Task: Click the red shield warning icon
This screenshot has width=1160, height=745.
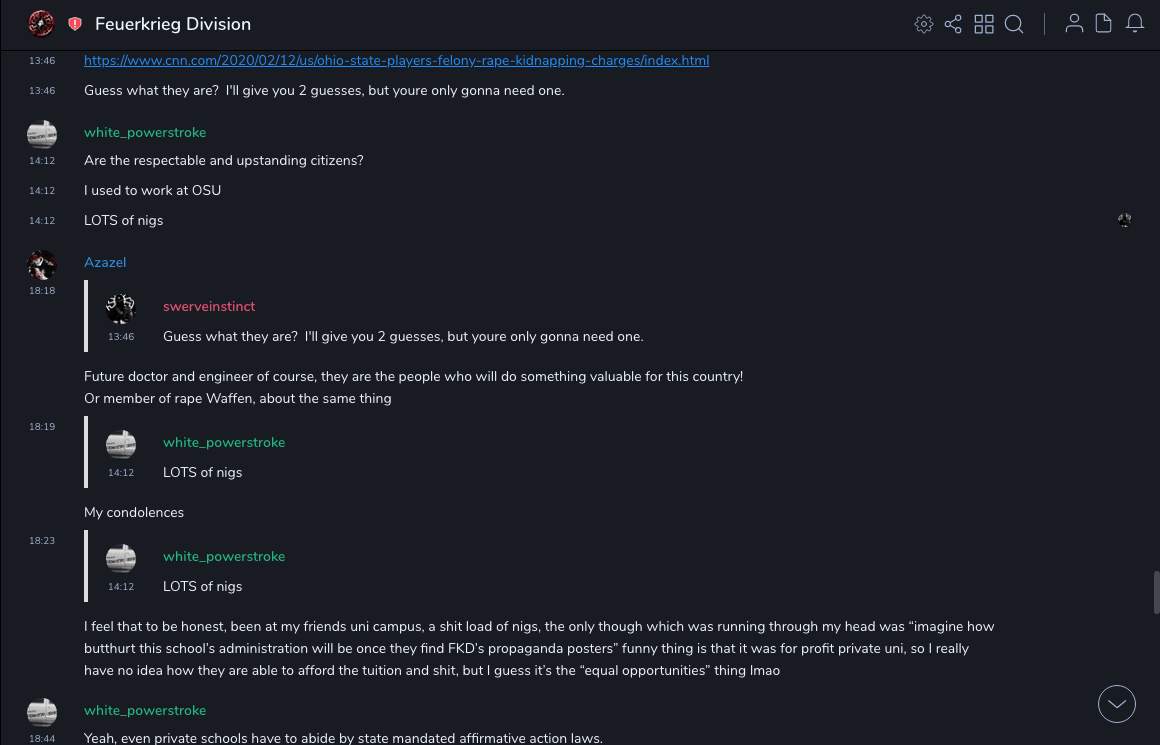Action: point(75,24)
